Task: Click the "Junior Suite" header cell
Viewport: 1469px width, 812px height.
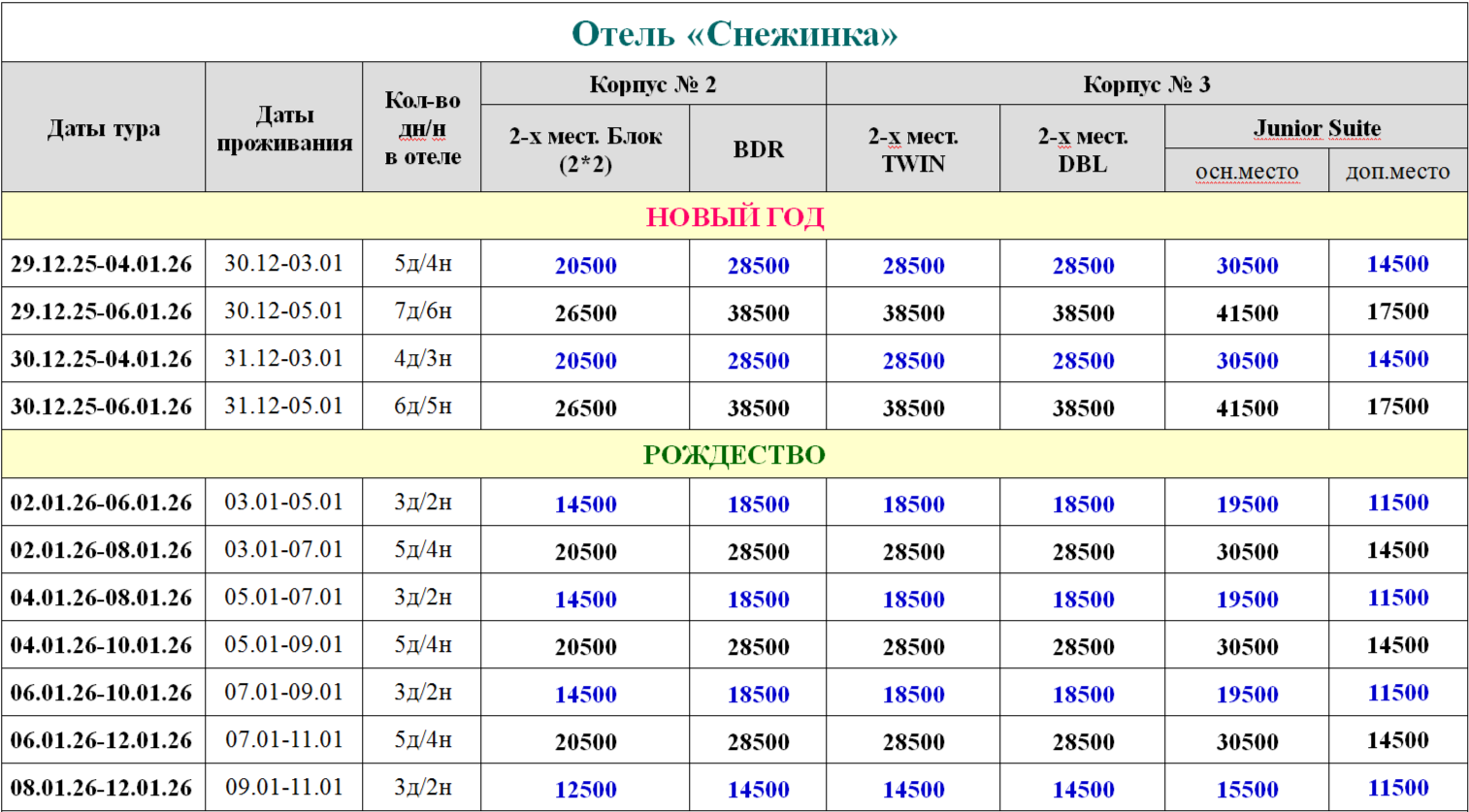Action: [1317, 128]
